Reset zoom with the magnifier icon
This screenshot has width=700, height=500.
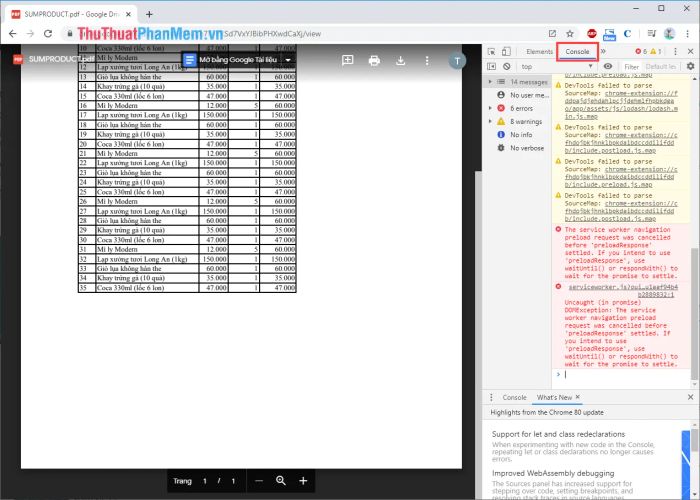tap(281, 480)
